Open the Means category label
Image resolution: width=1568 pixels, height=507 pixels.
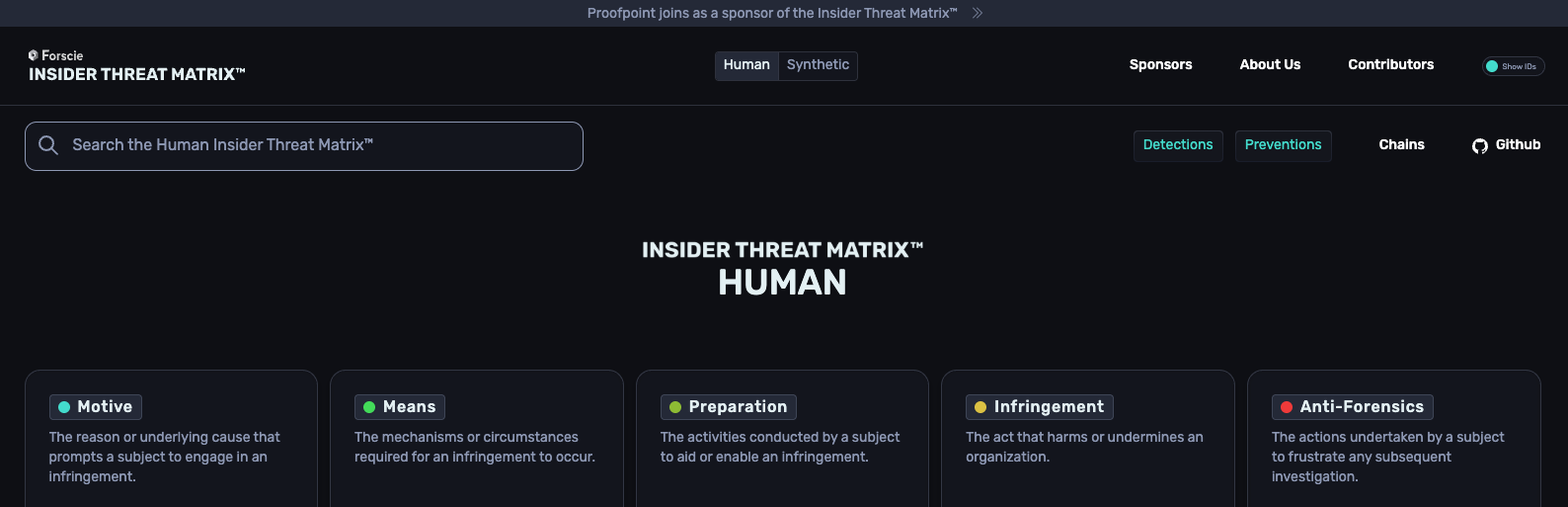tap(400, 407)
